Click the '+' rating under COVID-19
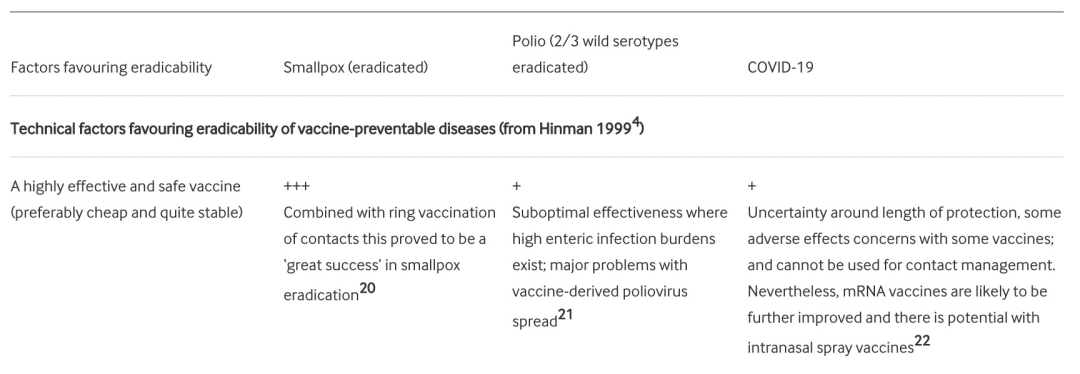Screen dimensions: 1080x374 click(751, 186)
